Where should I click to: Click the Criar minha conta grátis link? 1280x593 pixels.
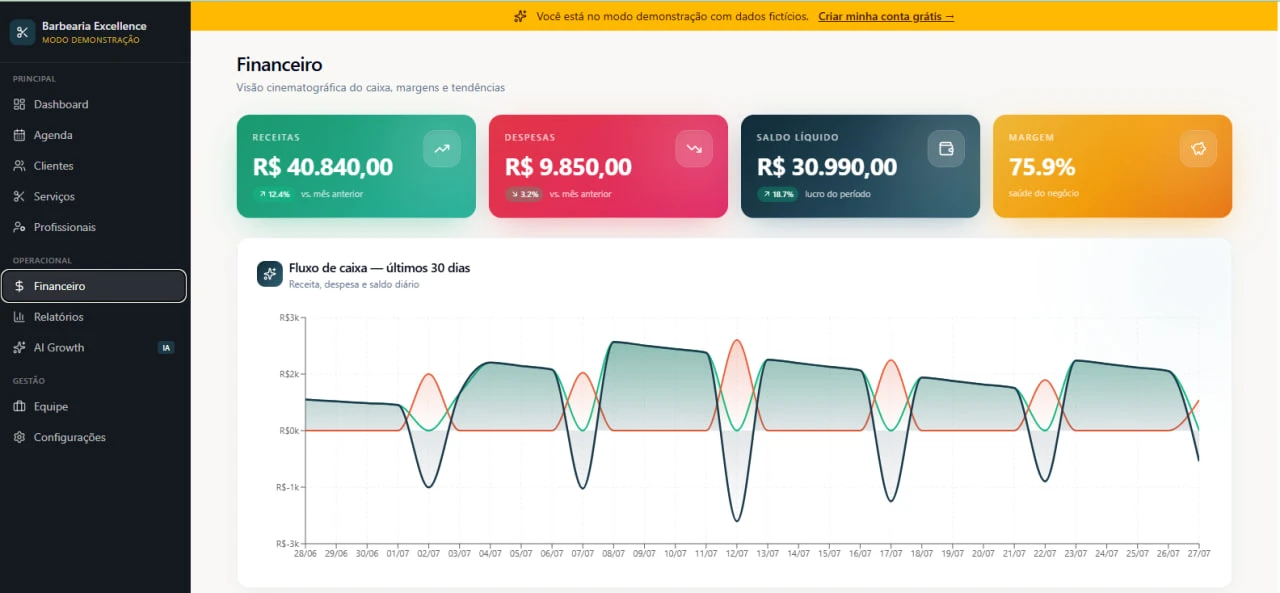(x=886, y=17)
